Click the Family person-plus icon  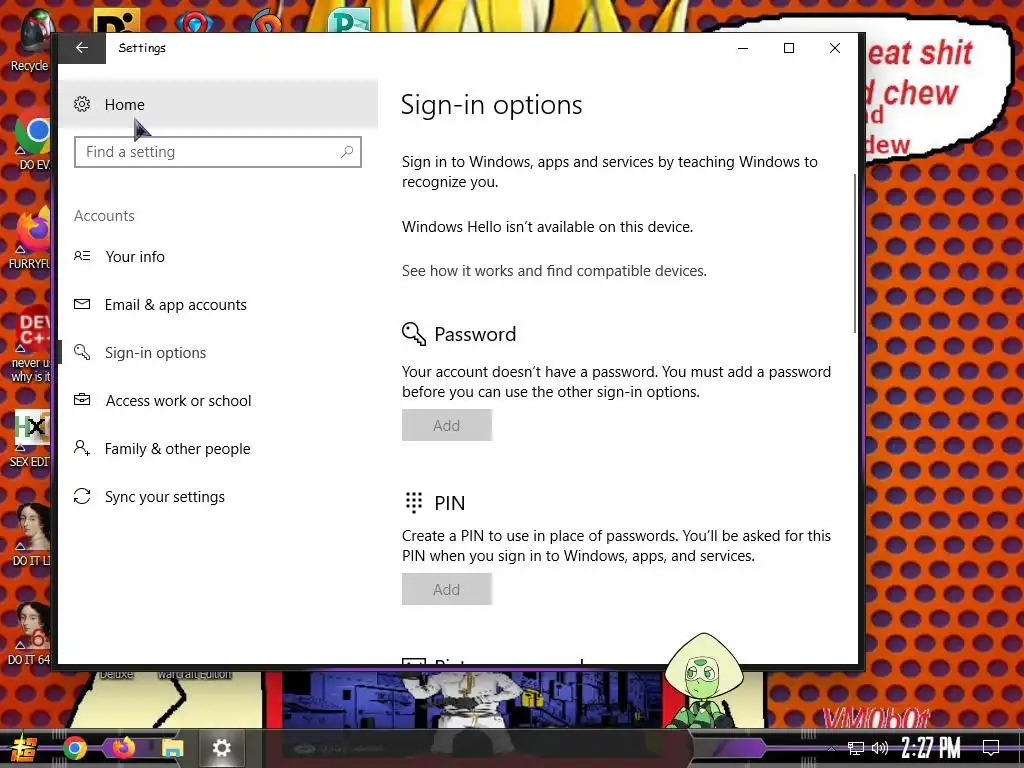pos(82,447)
